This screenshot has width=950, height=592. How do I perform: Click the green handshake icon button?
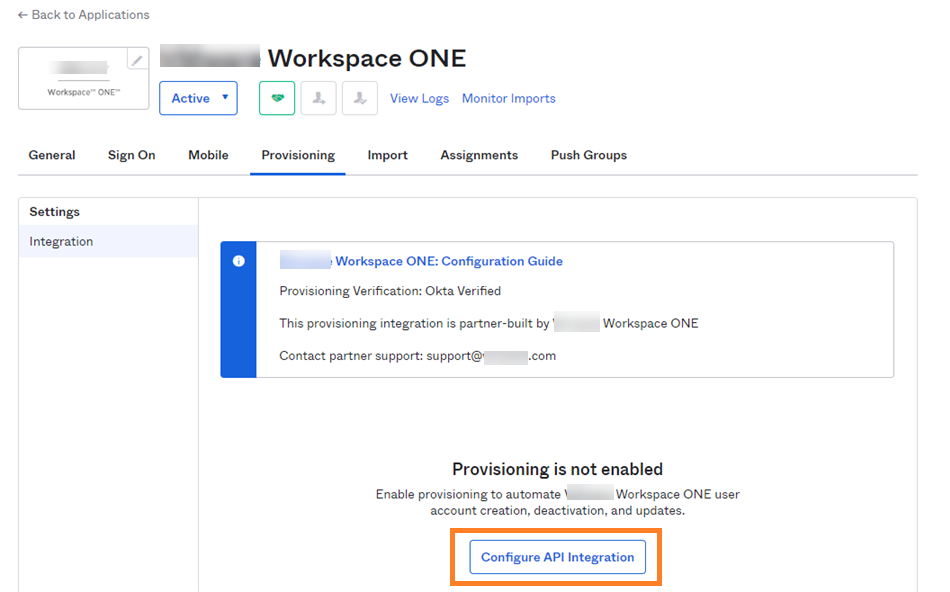277,98
